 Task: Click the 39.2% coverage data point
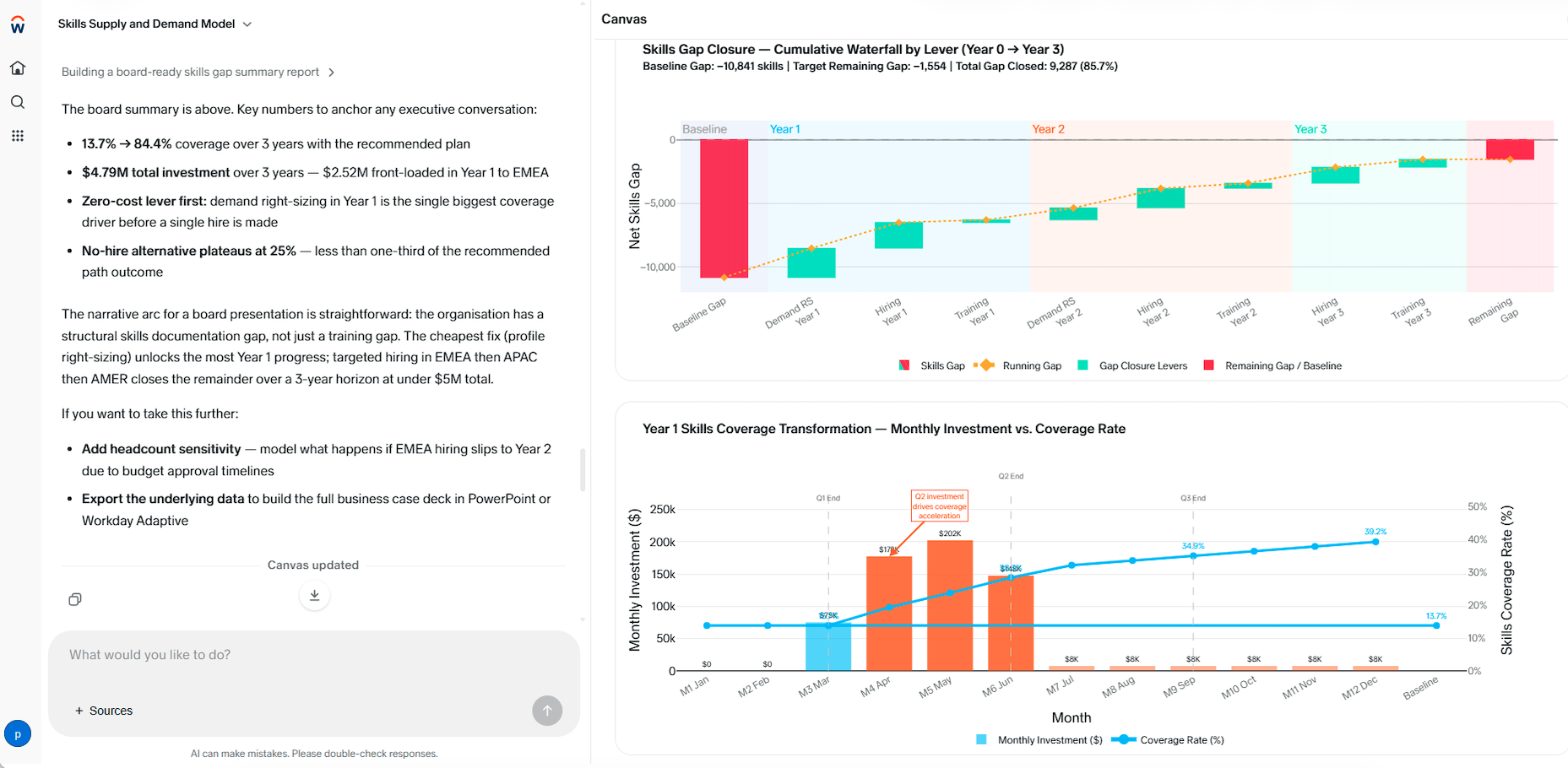(1375, 542)
